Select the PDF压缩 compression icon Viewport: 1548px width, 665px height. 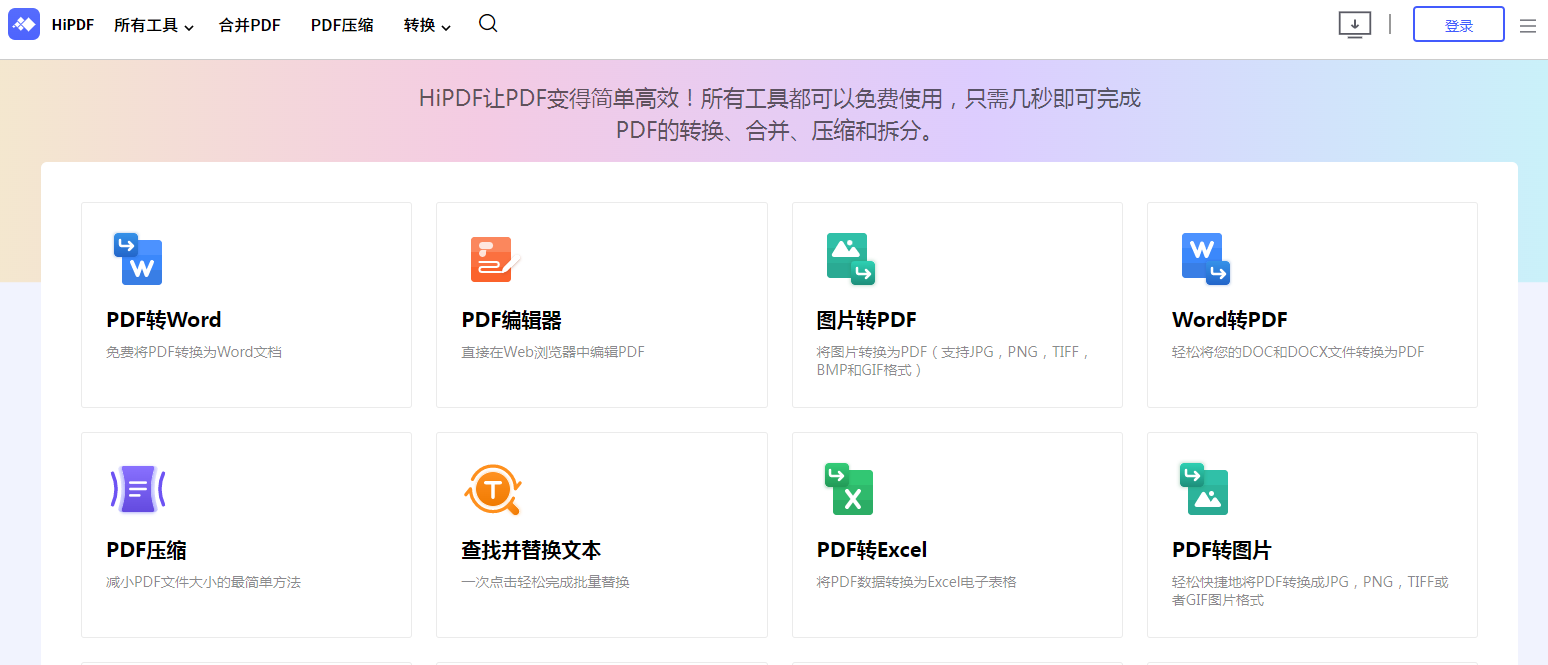(x=138, y=489)
